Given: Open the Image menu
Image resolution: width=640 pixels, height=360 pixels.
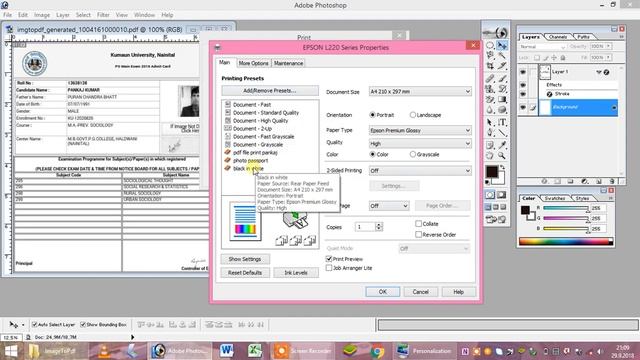Looking at the screenshot, I should click(42, 15).
